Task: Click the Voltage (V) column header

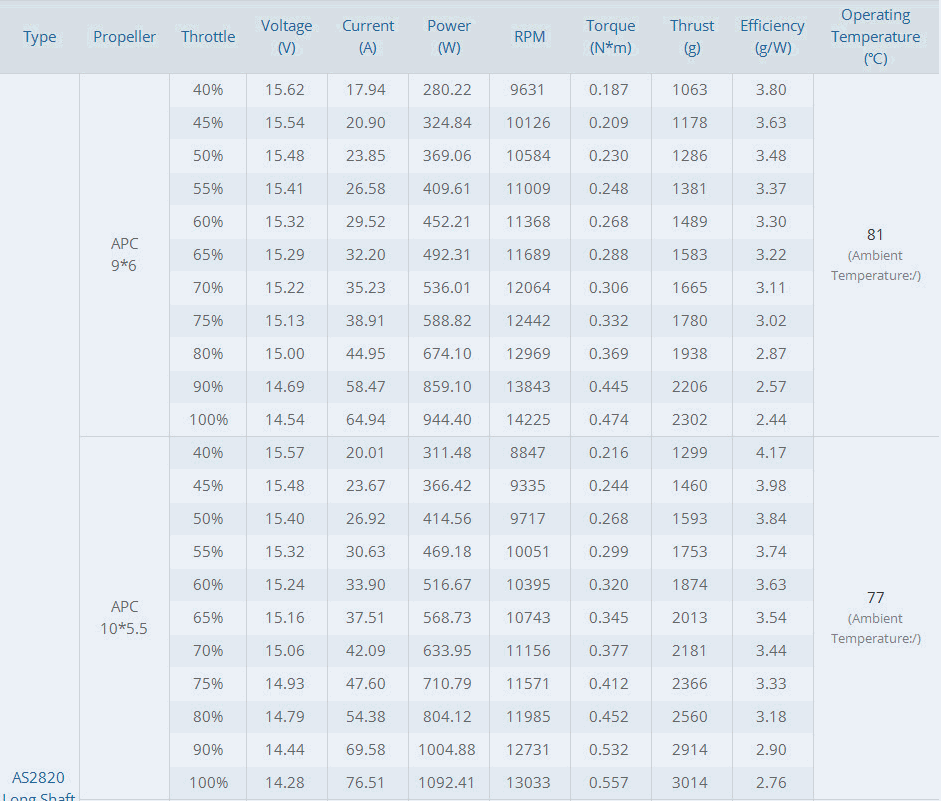Action: [286, 37]
